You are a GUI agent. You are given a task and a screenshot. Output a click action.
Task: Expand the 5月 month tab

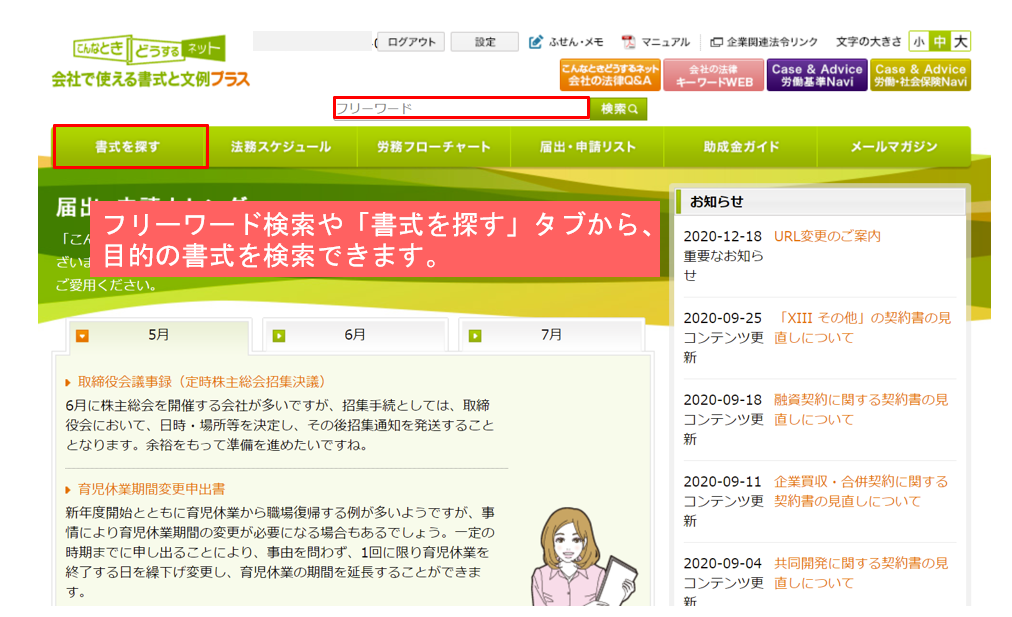pos(158,335)
